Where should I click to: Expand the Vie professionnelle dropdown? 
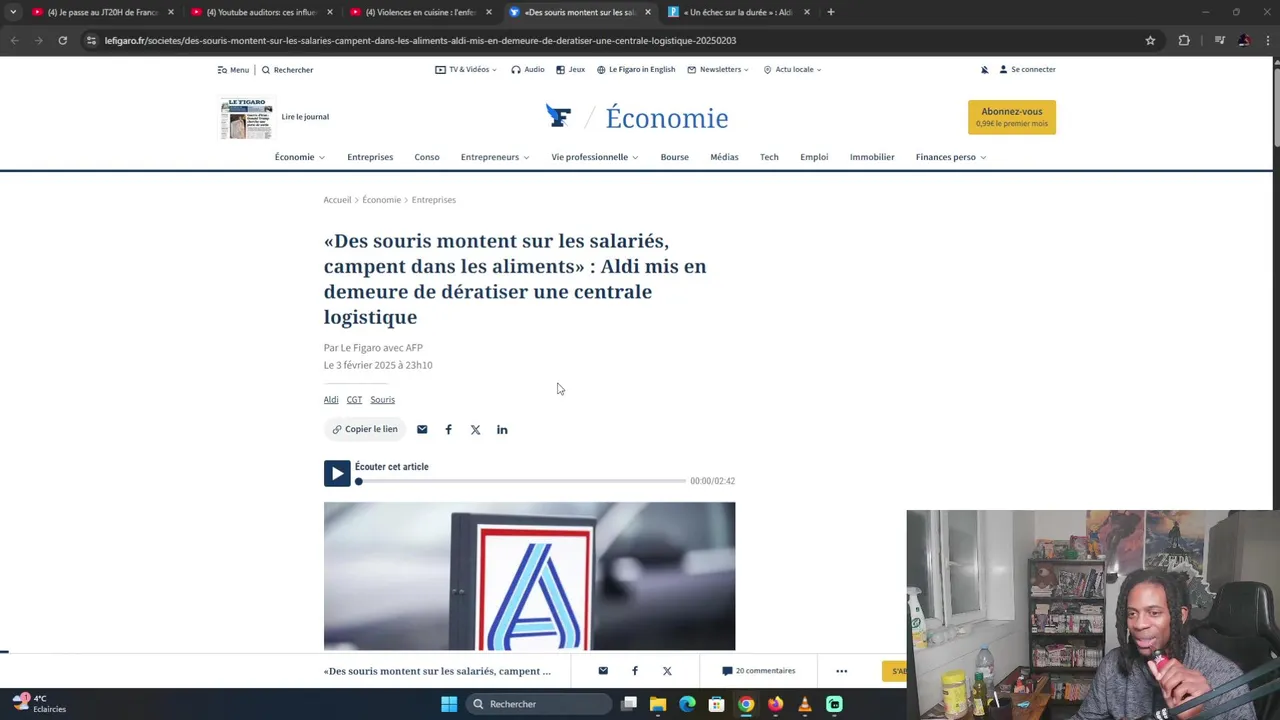[595, 157]
